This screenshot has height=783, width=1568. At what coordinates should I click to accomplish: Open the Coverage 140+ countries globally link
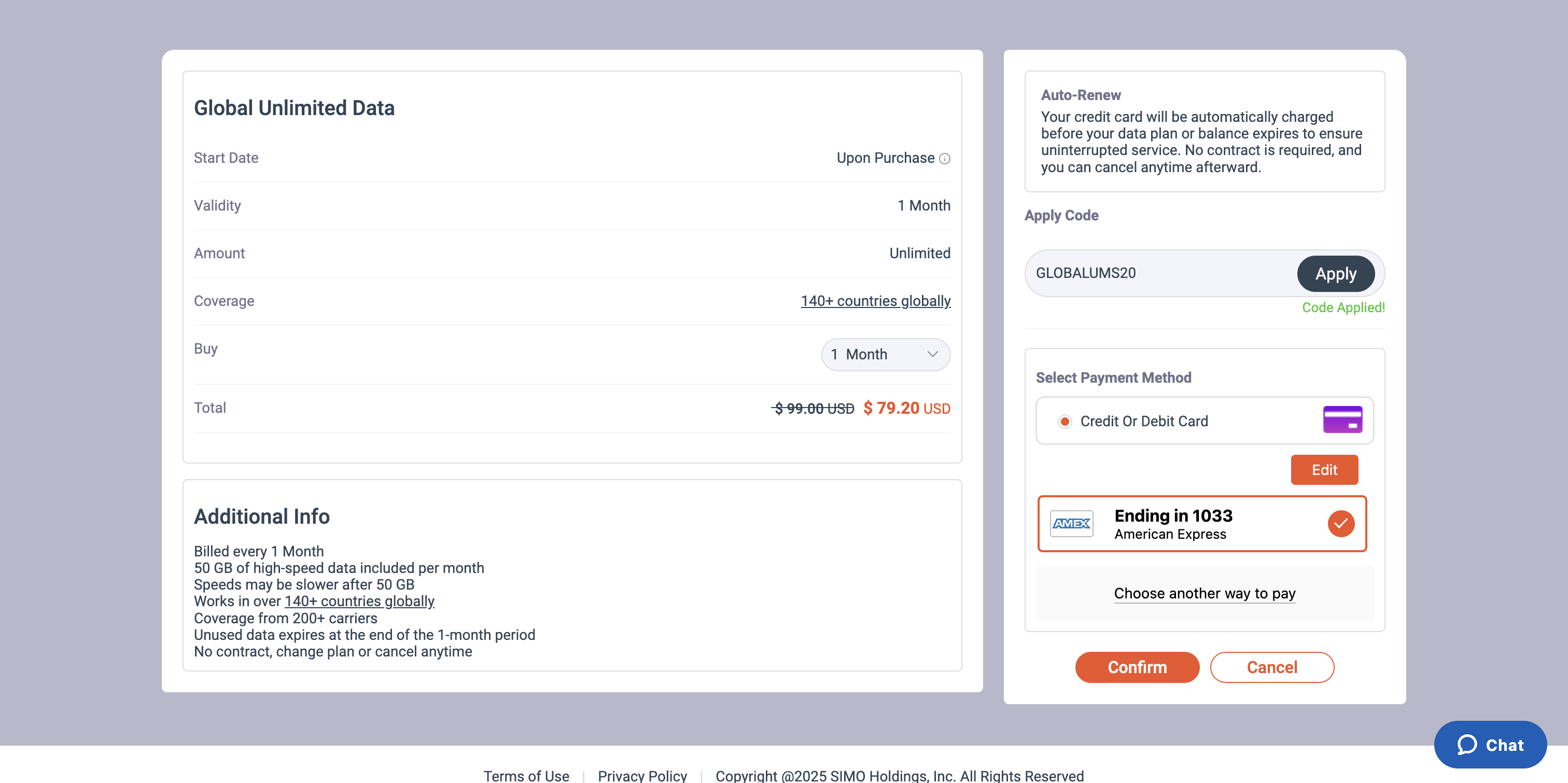click(x=875, y=301)
